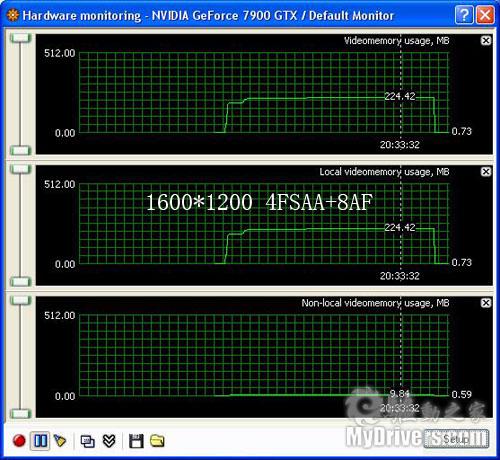Close the Local videomemory usage graph

[x=486, y=172]
